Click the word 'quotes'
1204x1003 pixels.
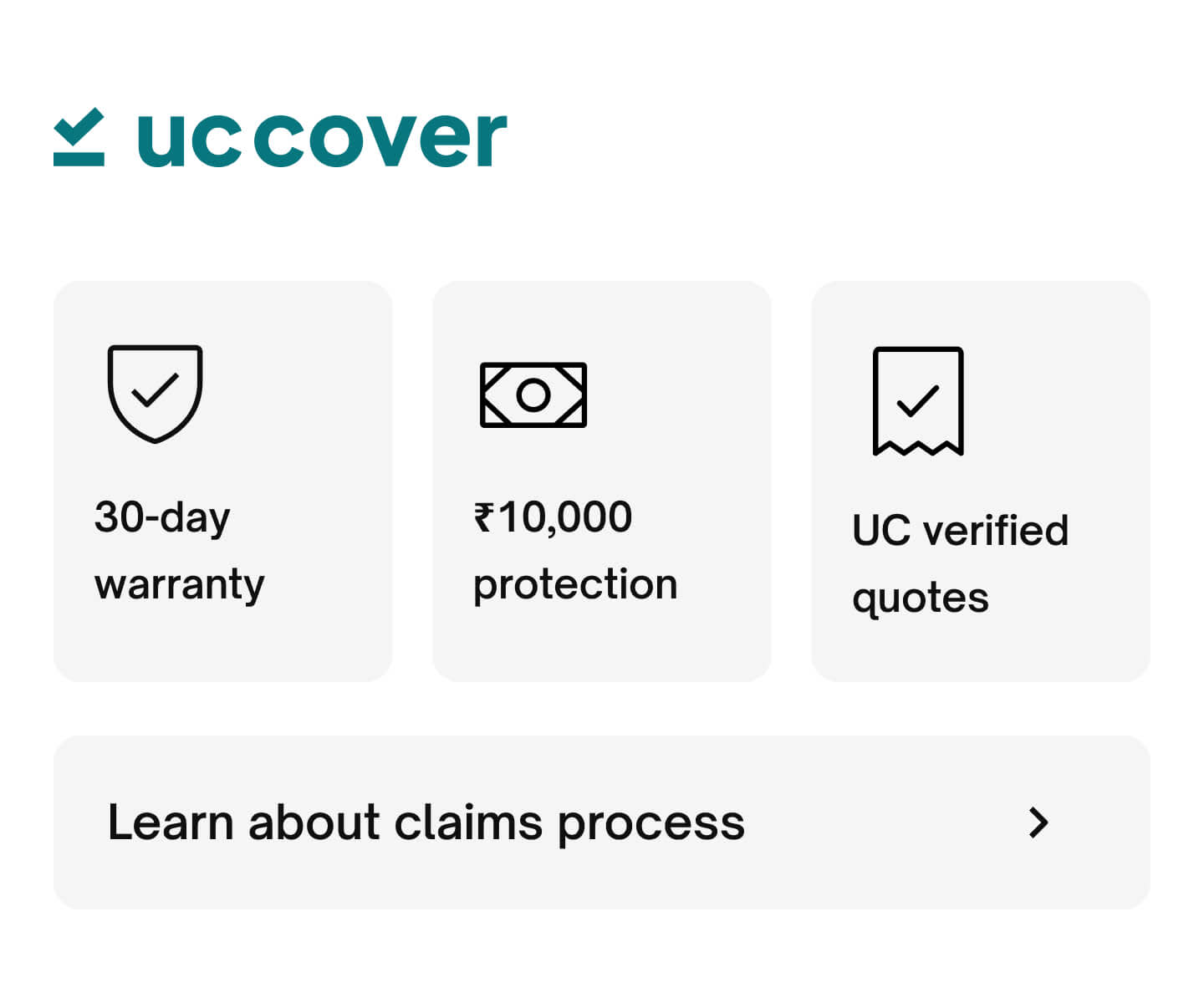click(921, 599)
